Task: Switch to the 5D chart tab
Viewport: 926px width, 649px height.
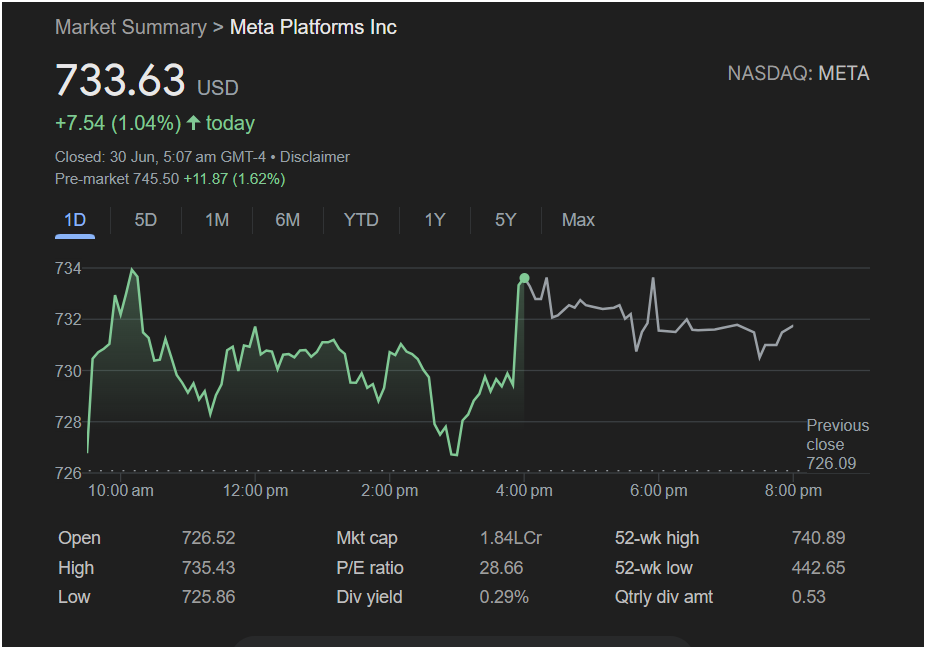Action: (x=145, y=220)
